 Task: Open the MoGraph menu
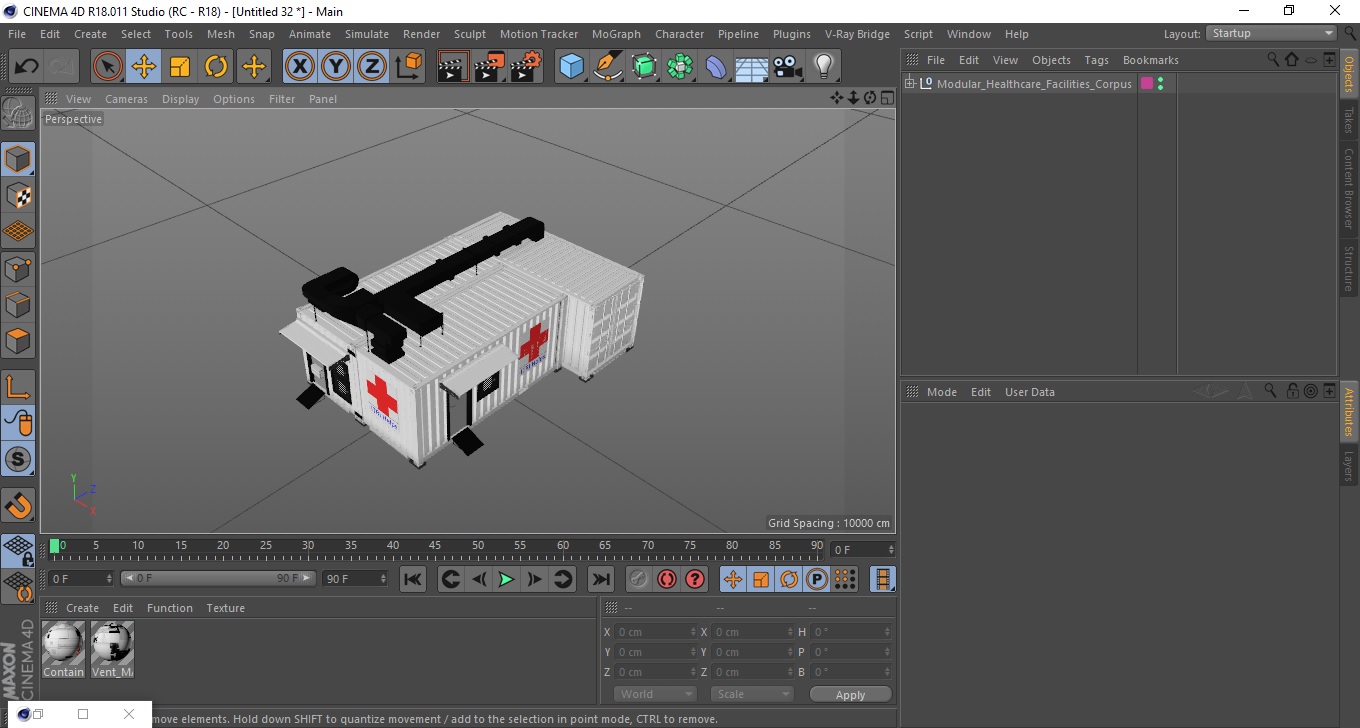[x=616, y=34]
